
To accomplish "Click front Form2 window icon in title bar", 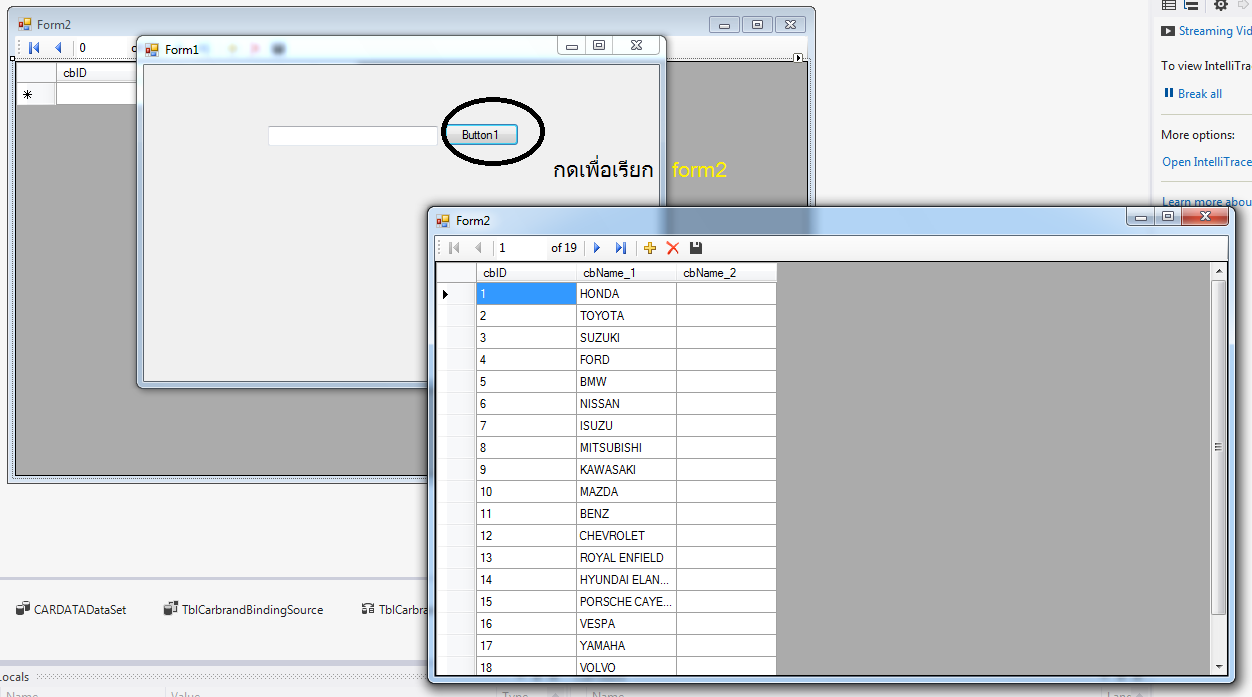I will point(443,221).
